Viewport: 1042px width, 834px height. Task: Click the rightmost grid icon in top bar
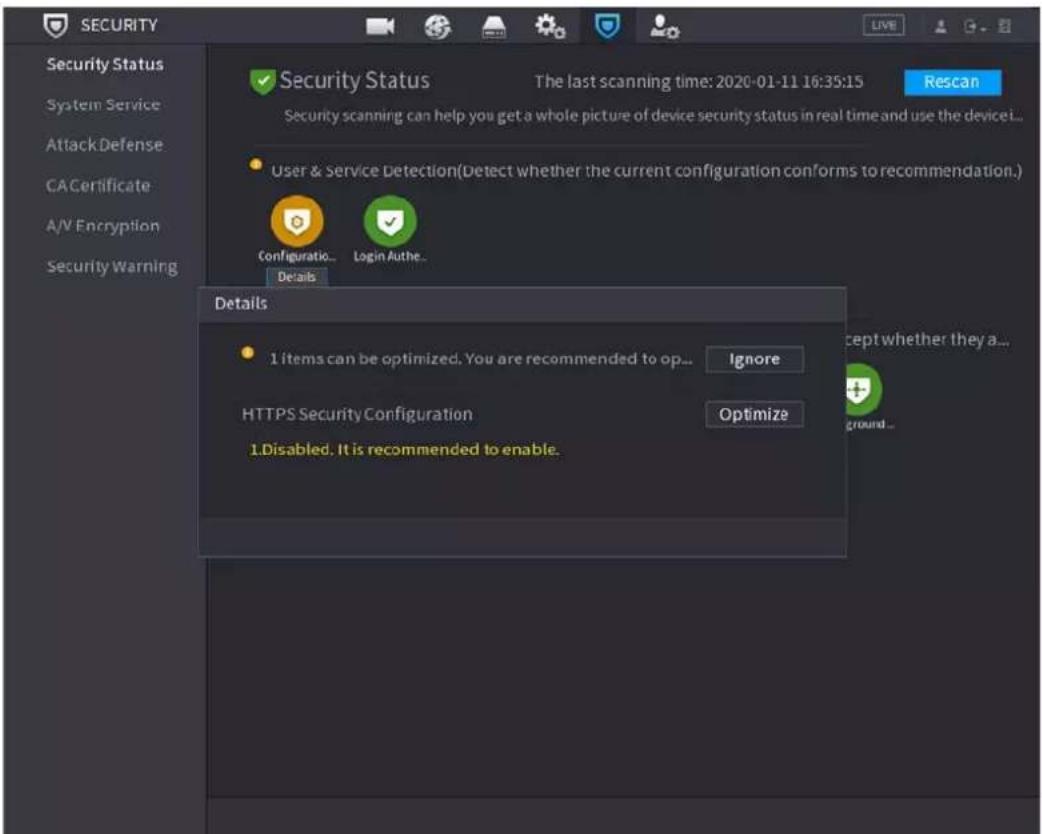click(1004, 27)
